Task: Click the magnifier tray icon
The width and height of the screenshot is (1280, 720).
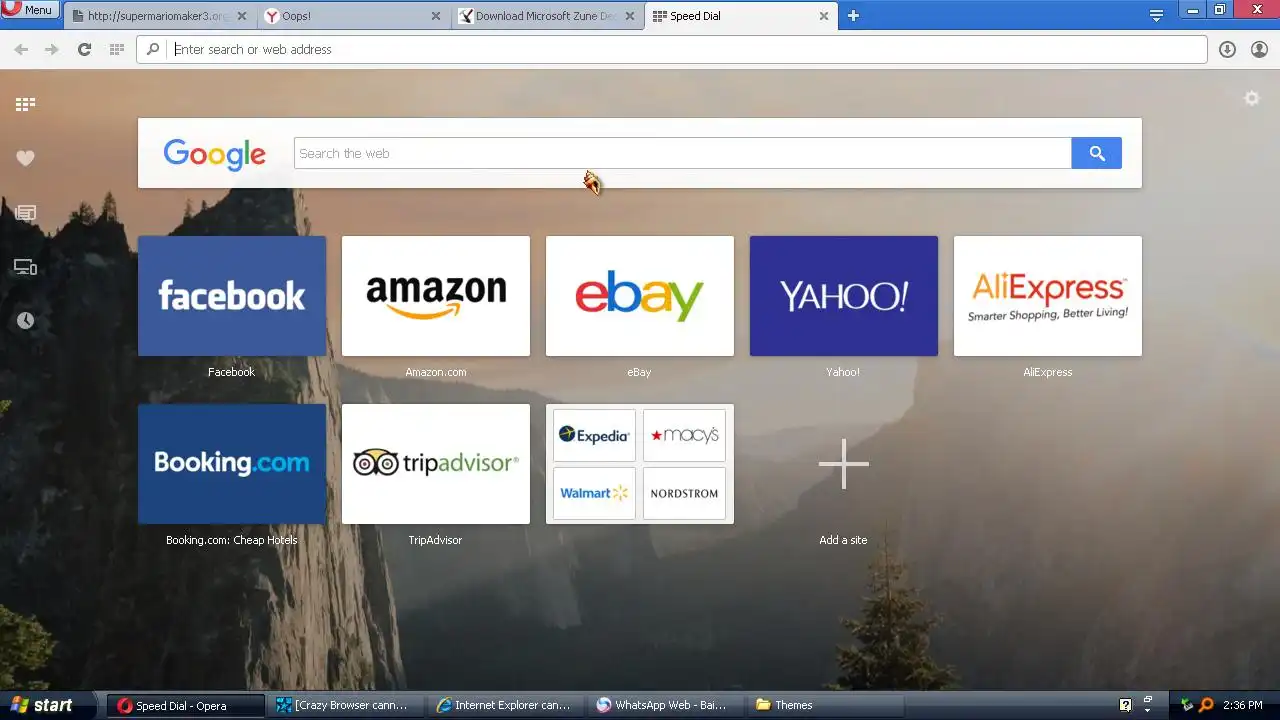Action: tap(1207, 705)
